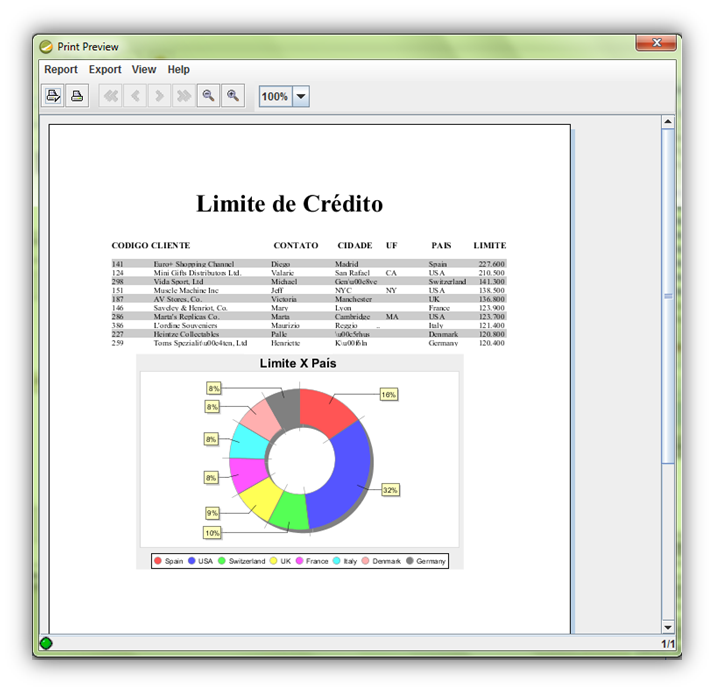Open the Export menu
This screenshot has width=714, height=692.
[x=105, y=70]
